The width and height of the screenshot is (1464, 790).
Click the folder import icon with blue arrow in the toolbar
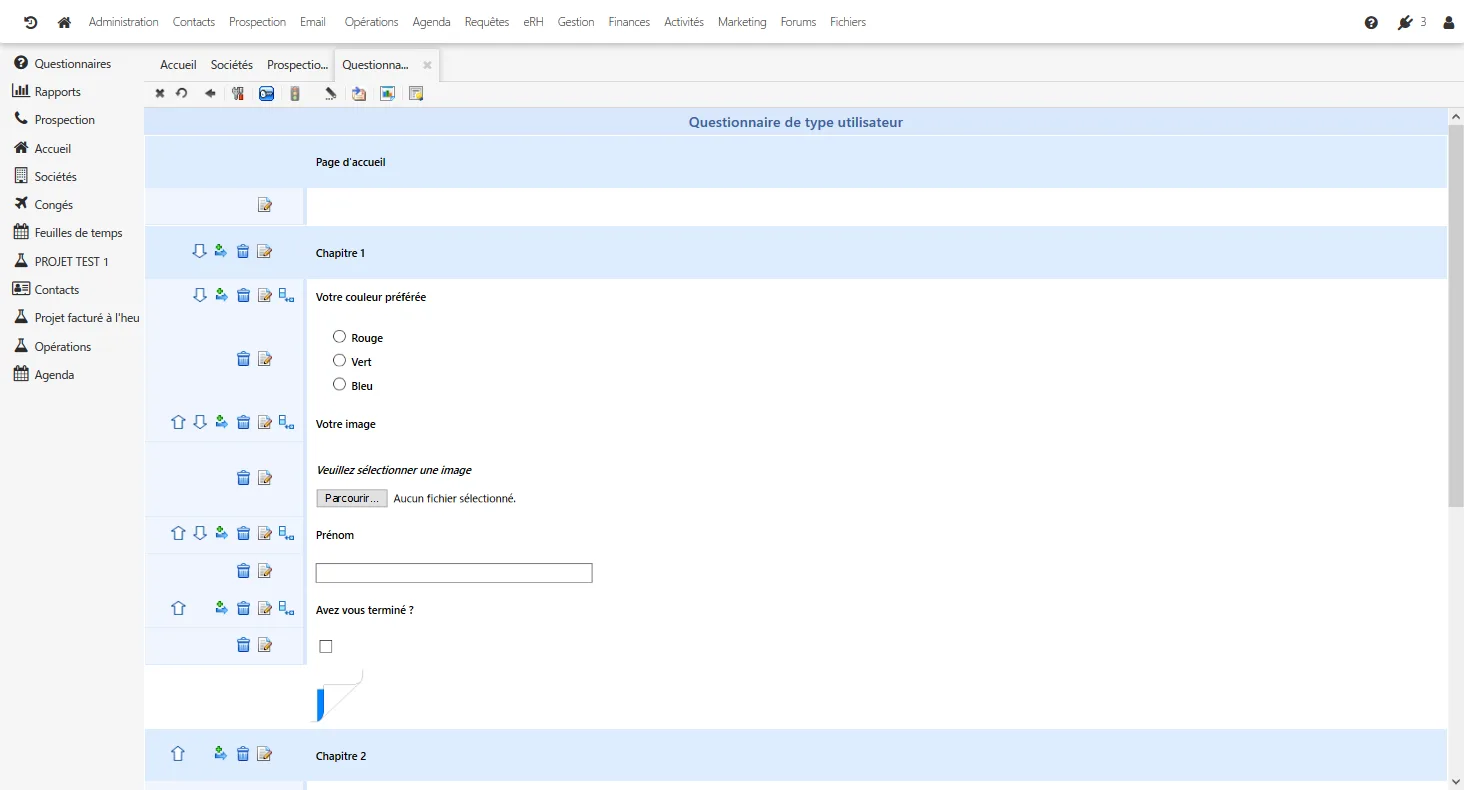click(359, 93)
